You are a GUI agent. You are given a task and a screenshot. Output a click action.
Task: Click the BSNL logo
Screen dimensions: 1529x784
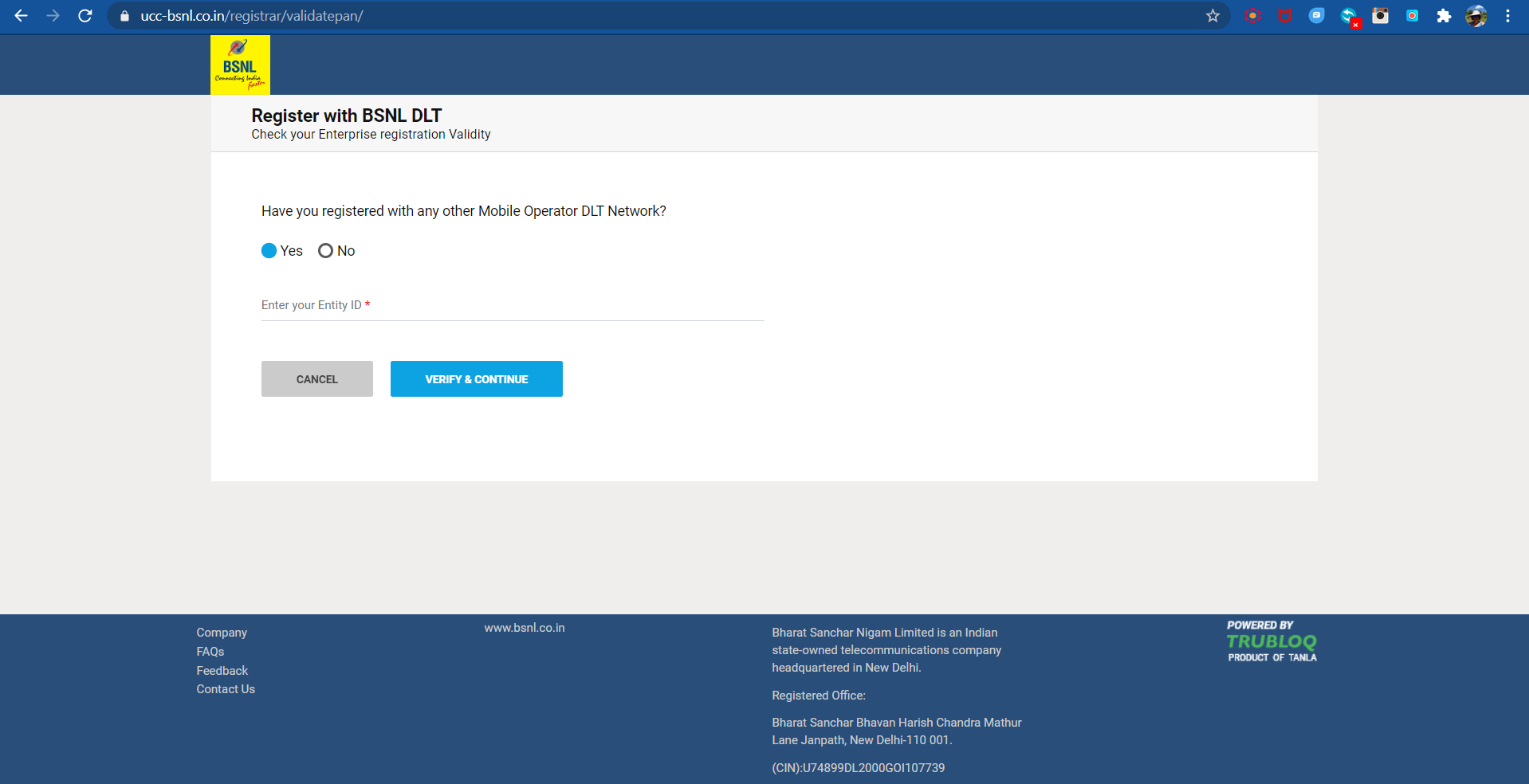240,65
